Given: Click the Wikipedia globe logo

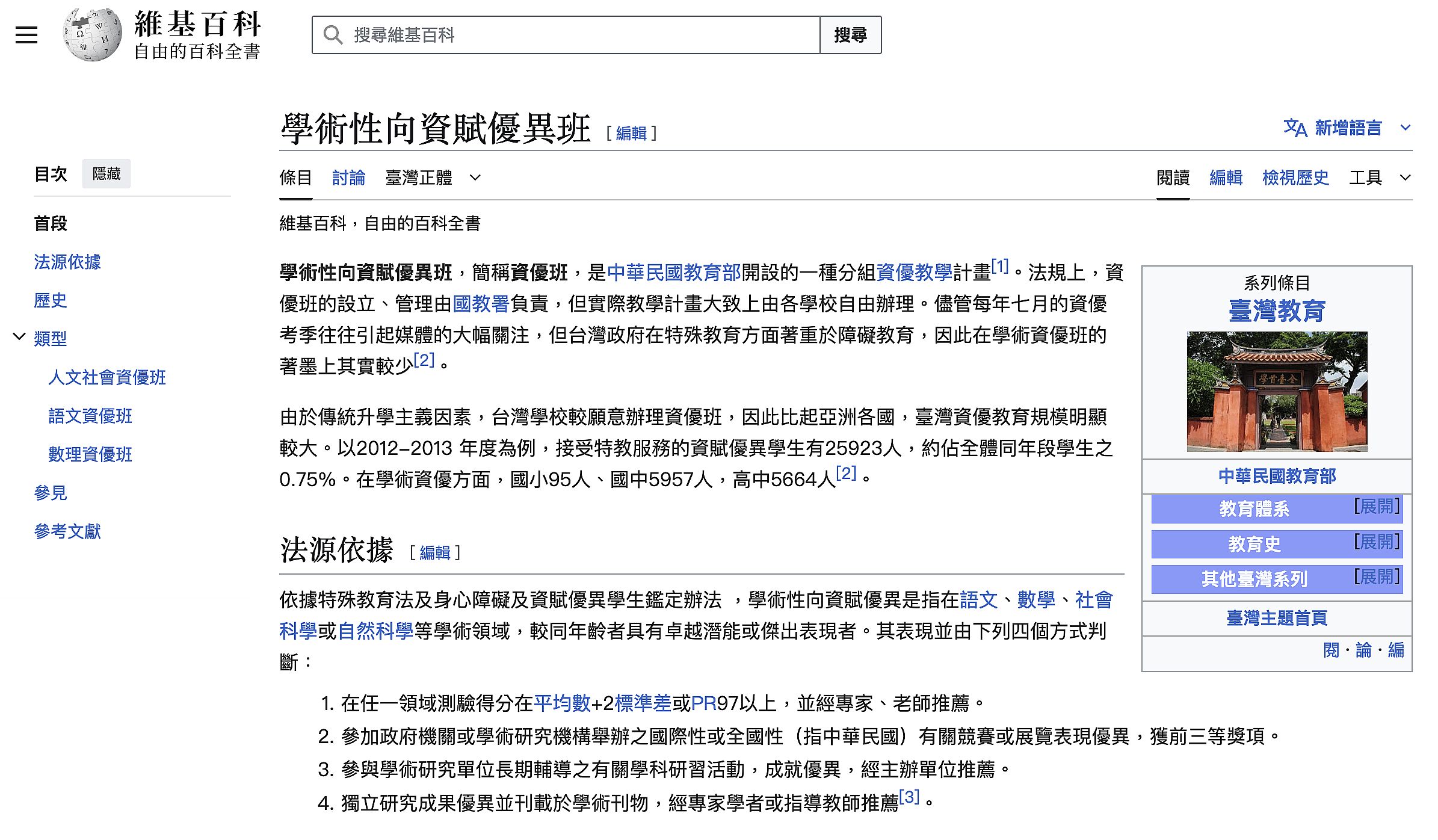Looking at the screenshot, I should pos(92,35).
